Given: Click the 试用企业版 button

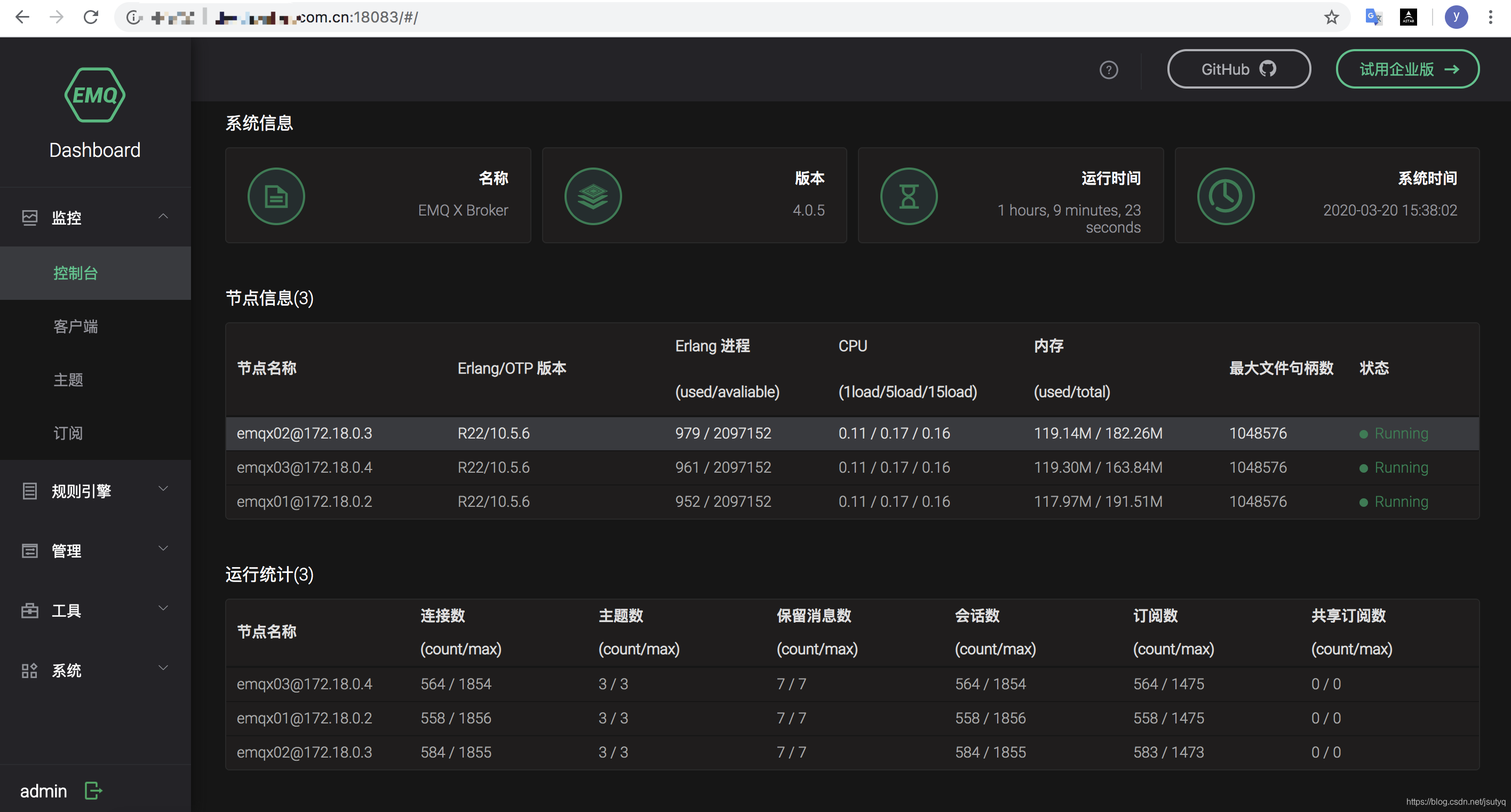Looking at the screenshot, I should point(1407,69).
